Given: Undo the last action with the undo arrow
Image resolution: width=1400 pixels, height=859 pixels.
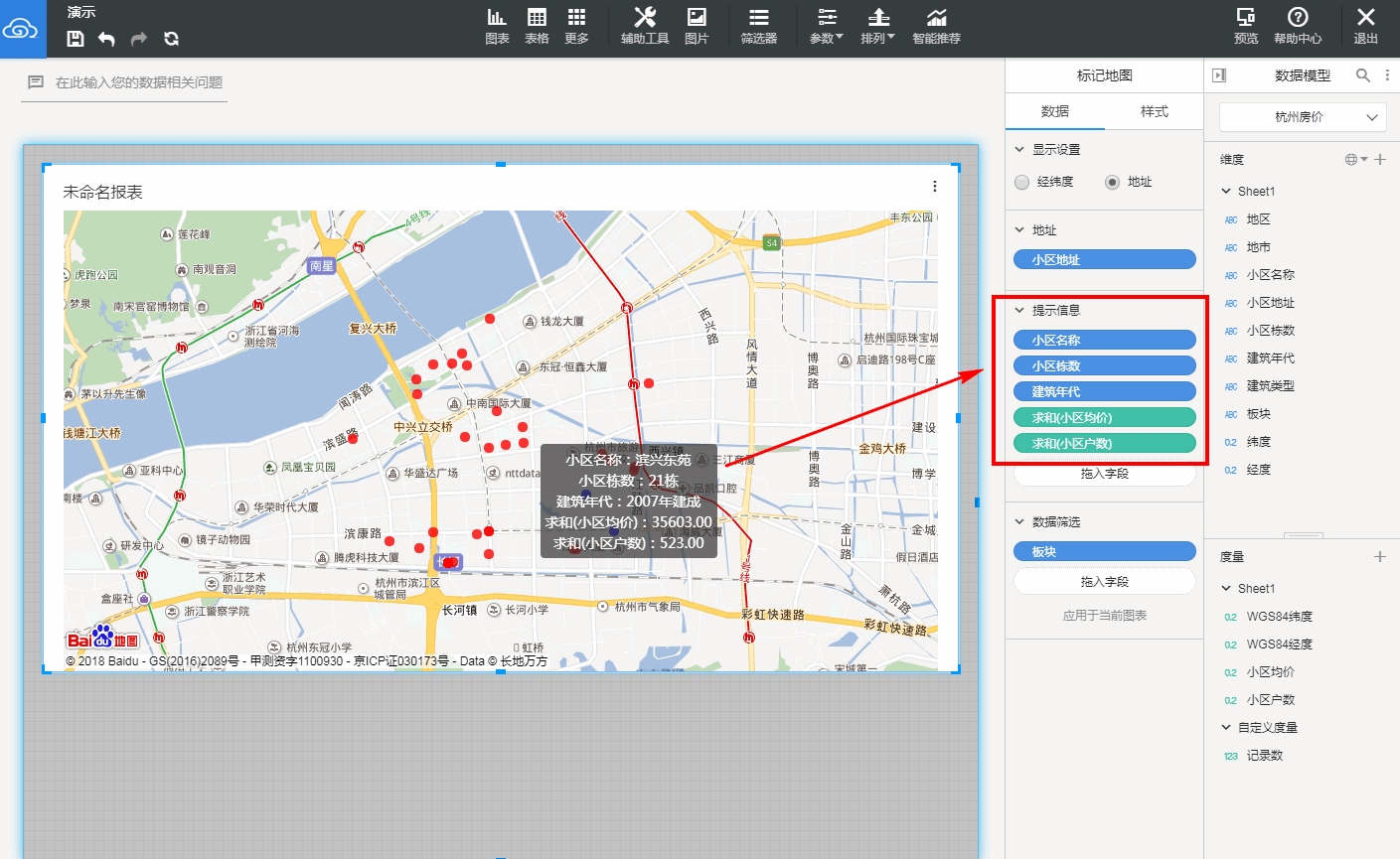Looking at the screenshot, I should click(106, 39).
